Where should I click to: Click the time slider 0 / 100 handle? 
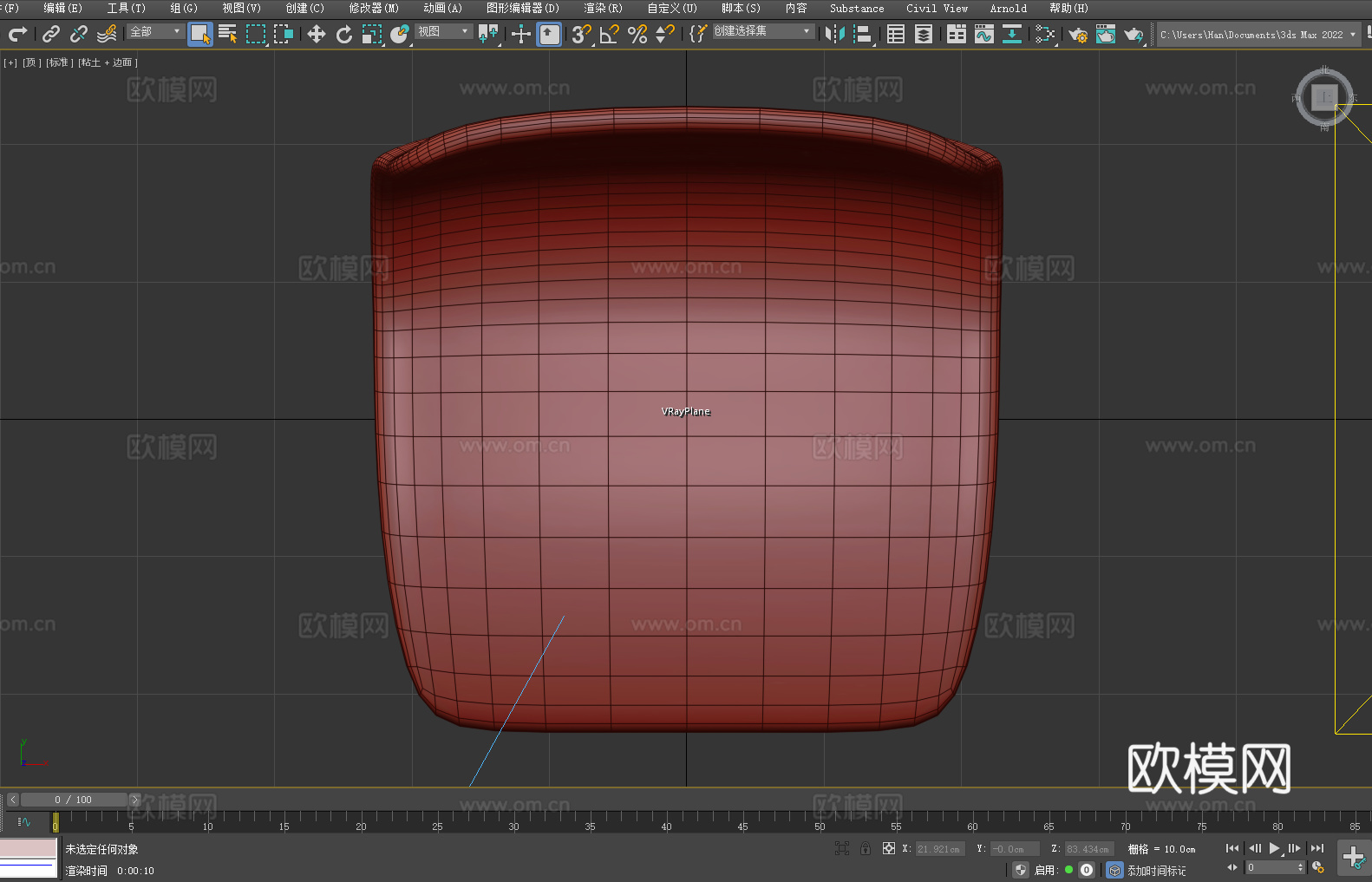pyautogui.click(x=74, y=800)
